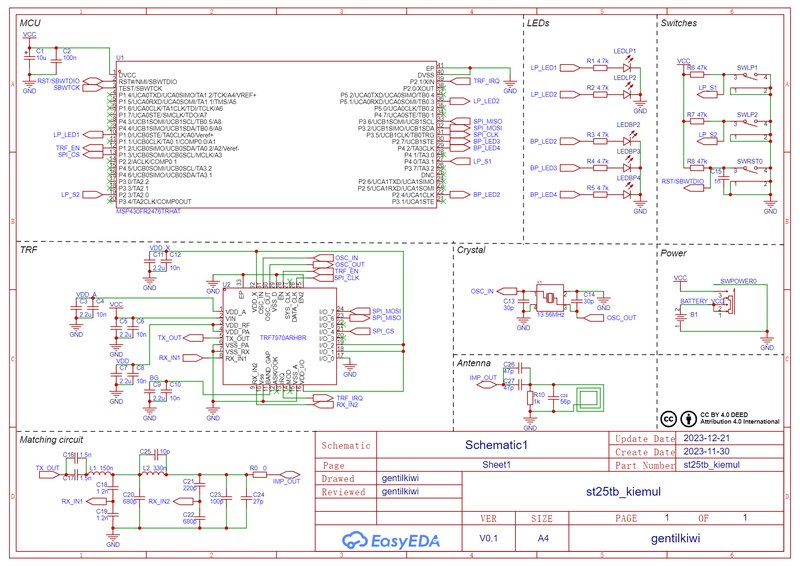Click the TX_OUT net port in Matching circuit
800x566 pixels.
pos(49,475)
